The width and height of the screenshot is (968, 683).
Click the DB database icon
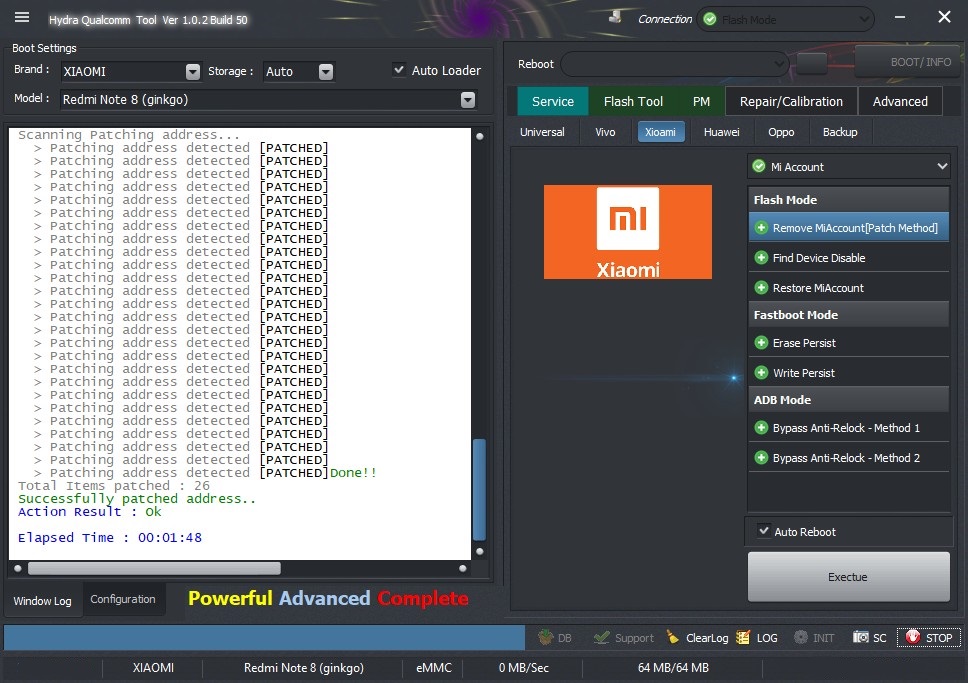[545, 637]
